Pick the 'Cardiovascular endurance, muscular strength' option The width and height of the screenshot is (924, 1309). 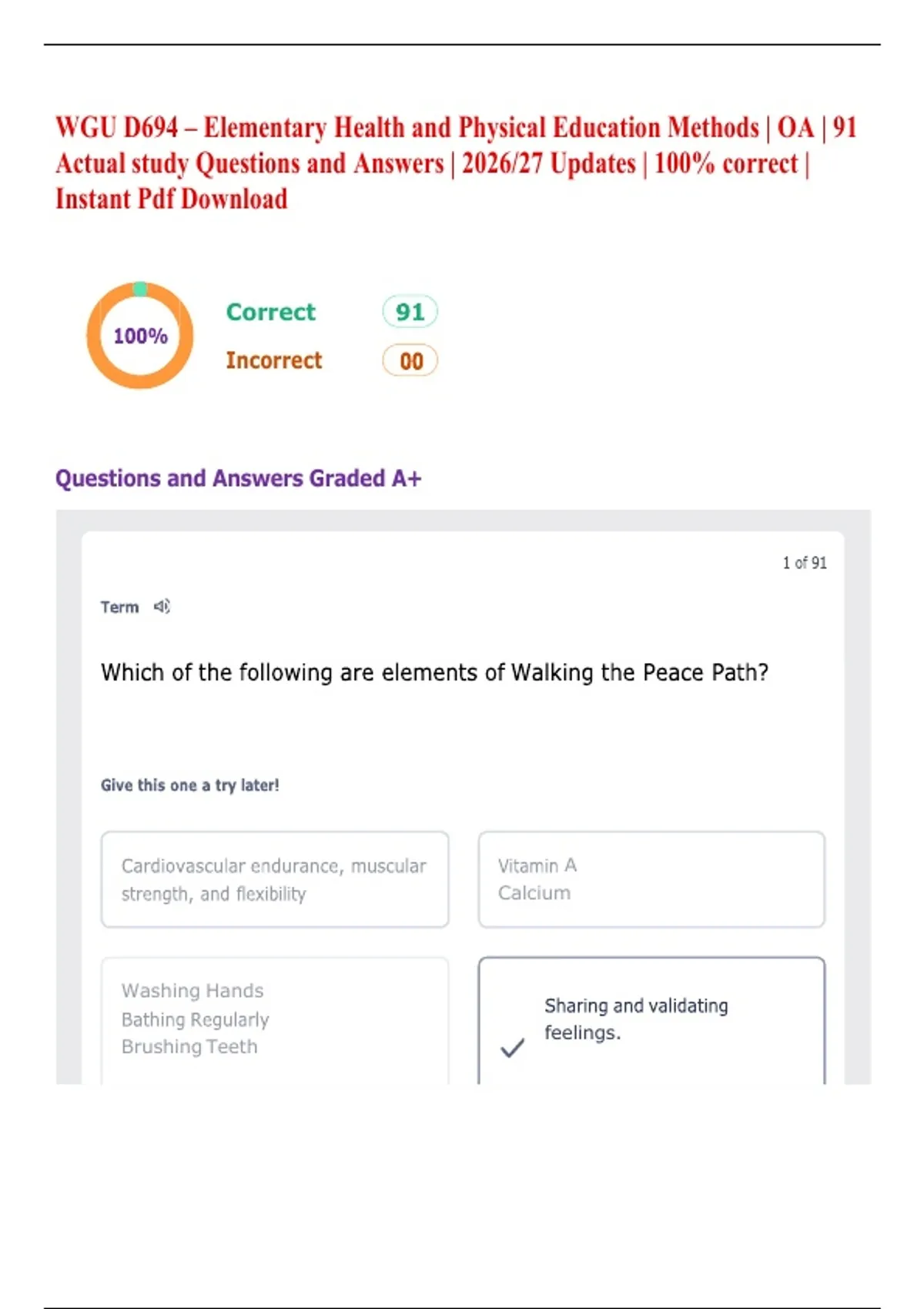pyautogui.click(x=275, y=879)
